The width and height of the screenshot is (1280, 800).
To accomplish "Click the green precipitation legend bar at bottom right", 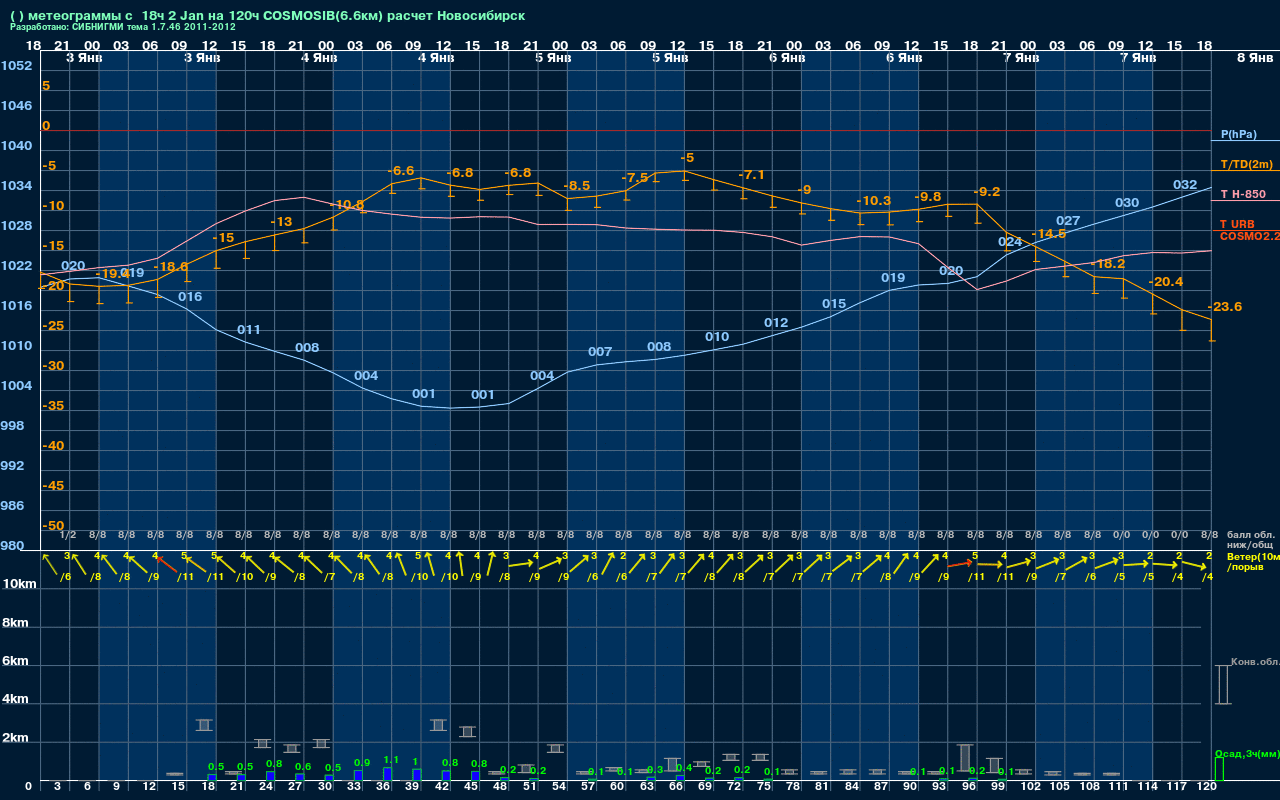I will coord(1218,768).
